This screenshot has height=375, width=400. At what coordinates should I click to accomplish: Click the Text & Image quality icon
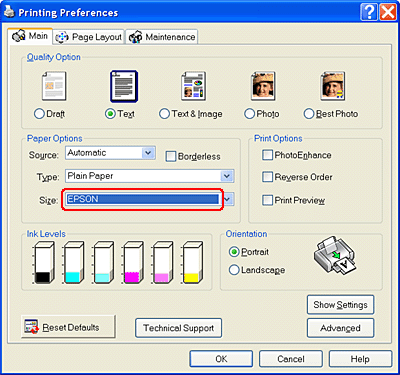(193, 86)
